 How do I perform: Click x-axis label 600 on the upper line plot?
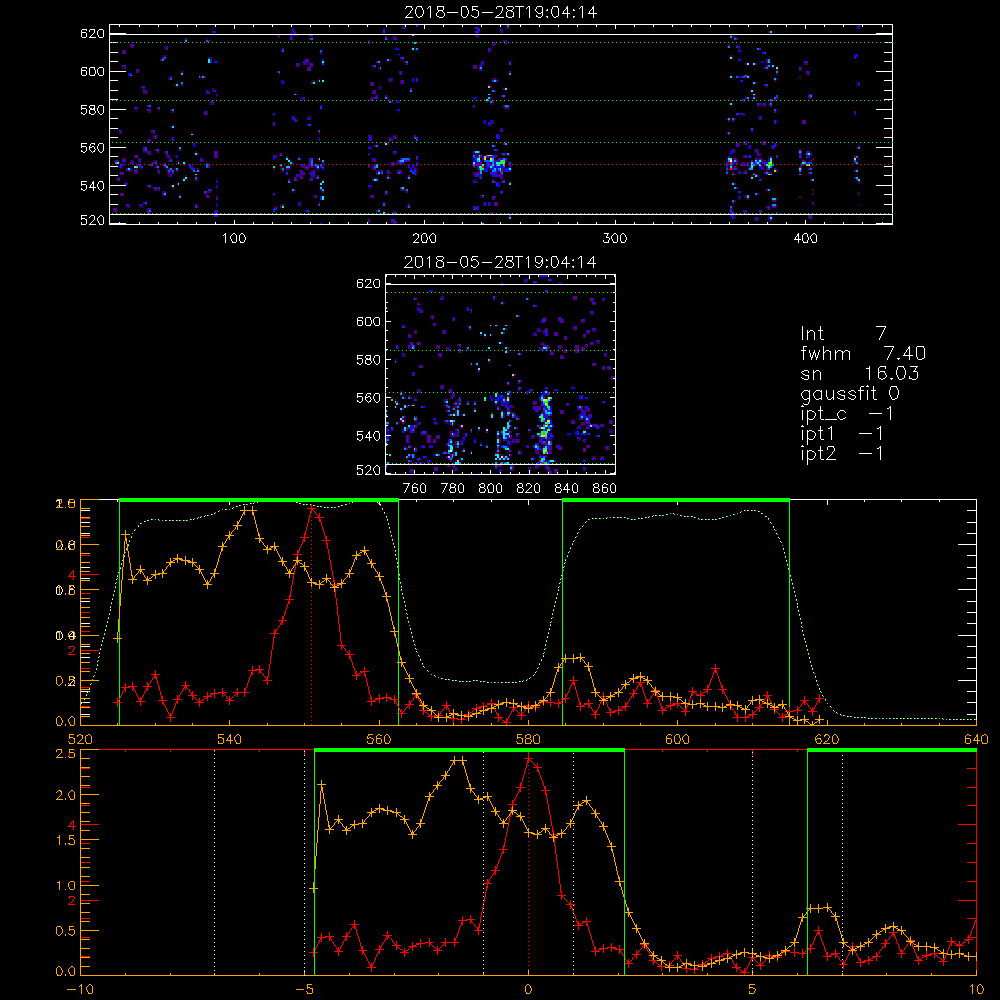point(677,740)
